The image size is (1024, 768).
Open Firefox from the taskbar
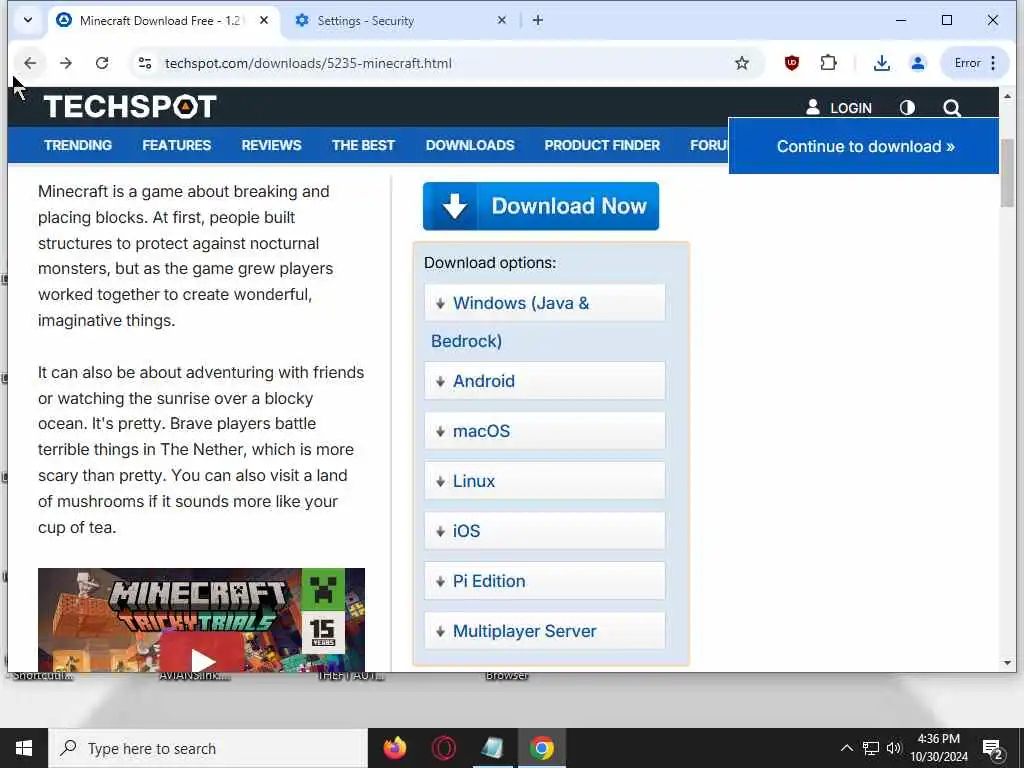coord(394,748)
